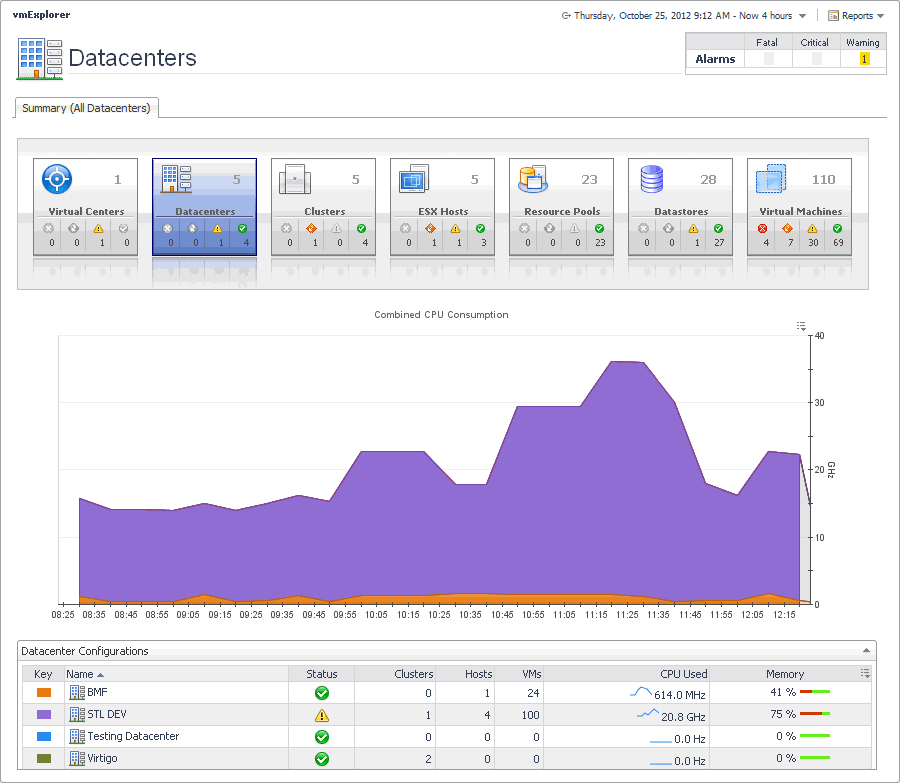The width and height of the screenshot is (900, 783).
Task: Open the Reports dropdown menu
Action: 856,16
